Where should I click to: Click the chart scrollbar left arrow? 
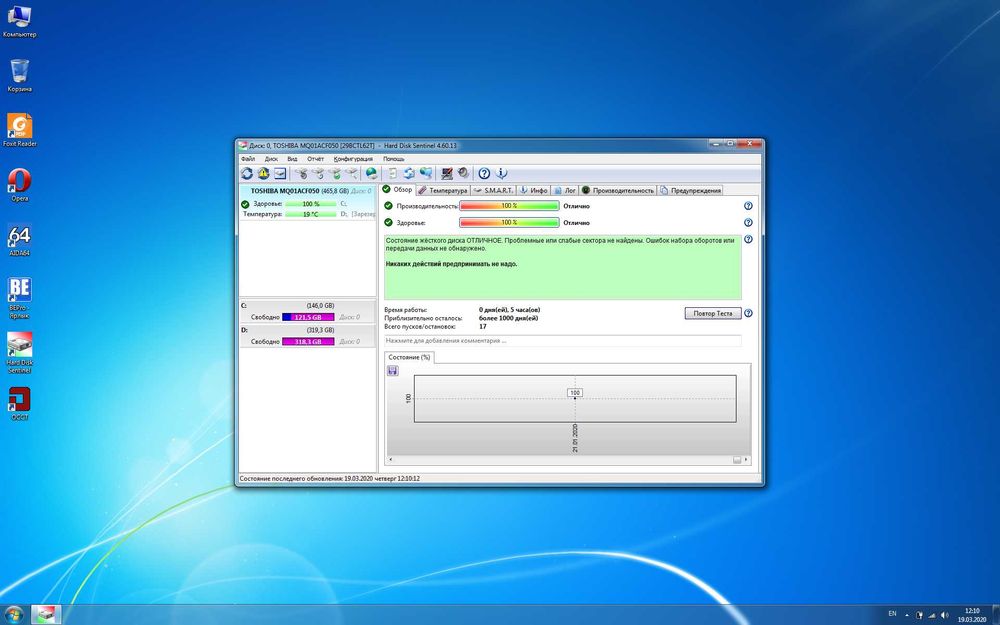[x=390, y=460]
